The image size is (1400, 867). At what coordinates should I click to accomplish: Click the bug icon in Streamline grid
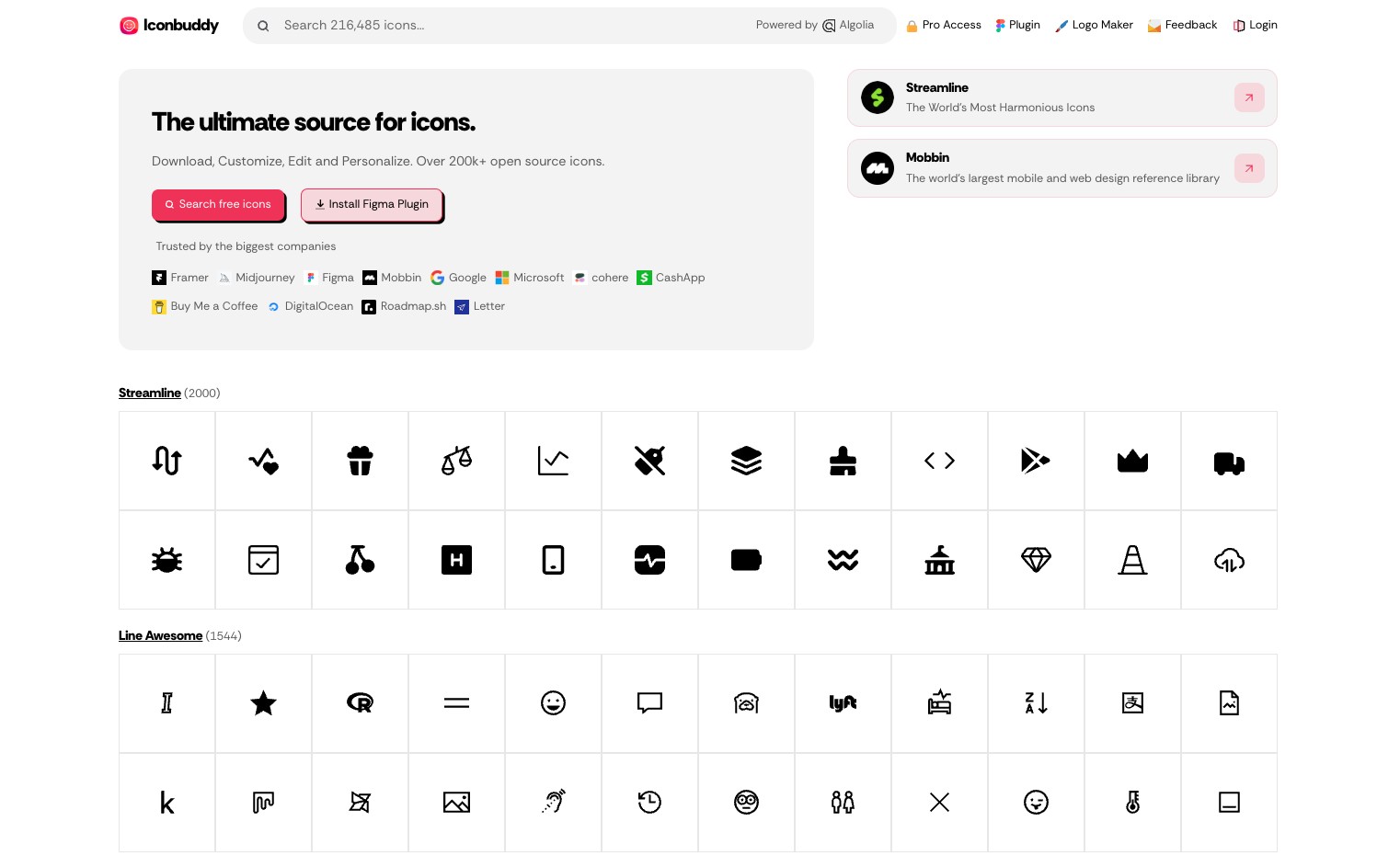click(x=166, y=560)
